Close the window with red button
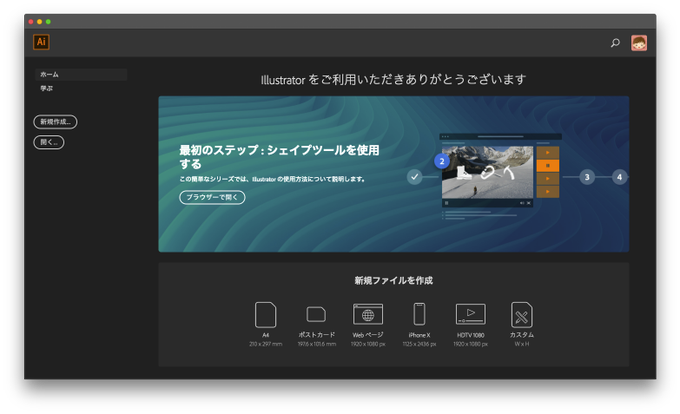Viewport: 680px width, 414px height. click(31, 22)
